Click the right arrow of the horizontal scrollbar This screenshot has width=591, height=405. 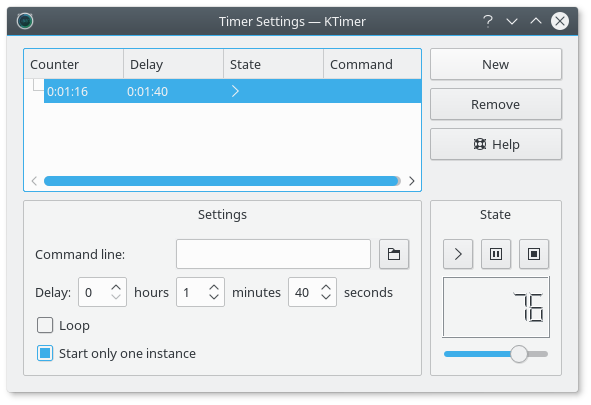412,181
